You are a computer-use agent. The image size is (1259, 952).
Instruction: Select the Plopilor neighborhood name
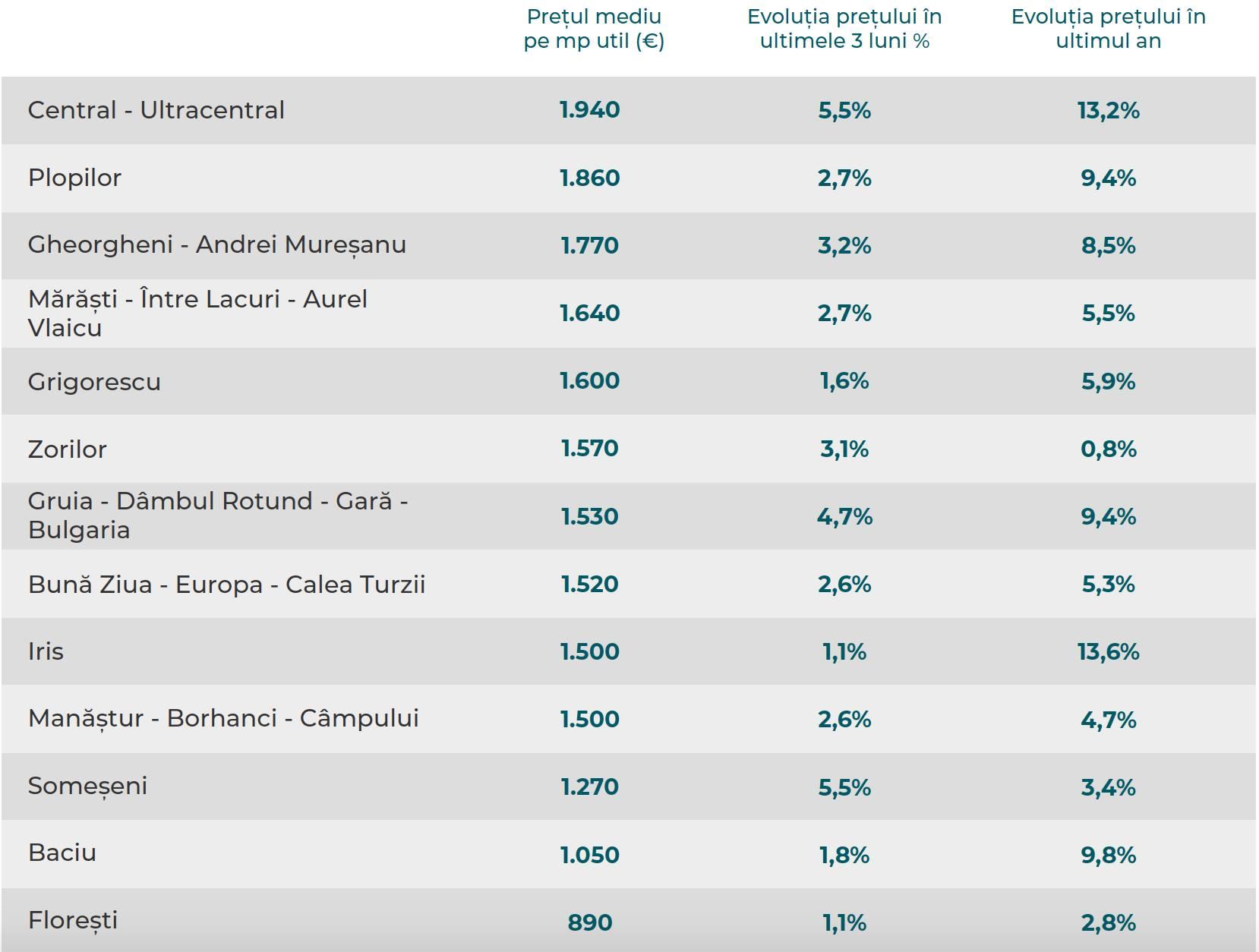coord(74,178)
